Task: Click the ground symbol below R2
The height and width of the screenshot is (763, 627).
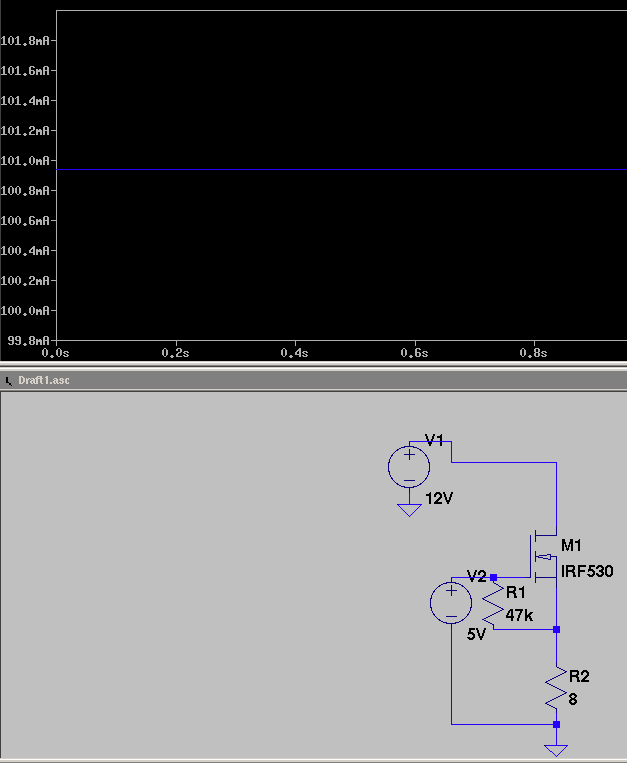Action: tap(556, 750)
